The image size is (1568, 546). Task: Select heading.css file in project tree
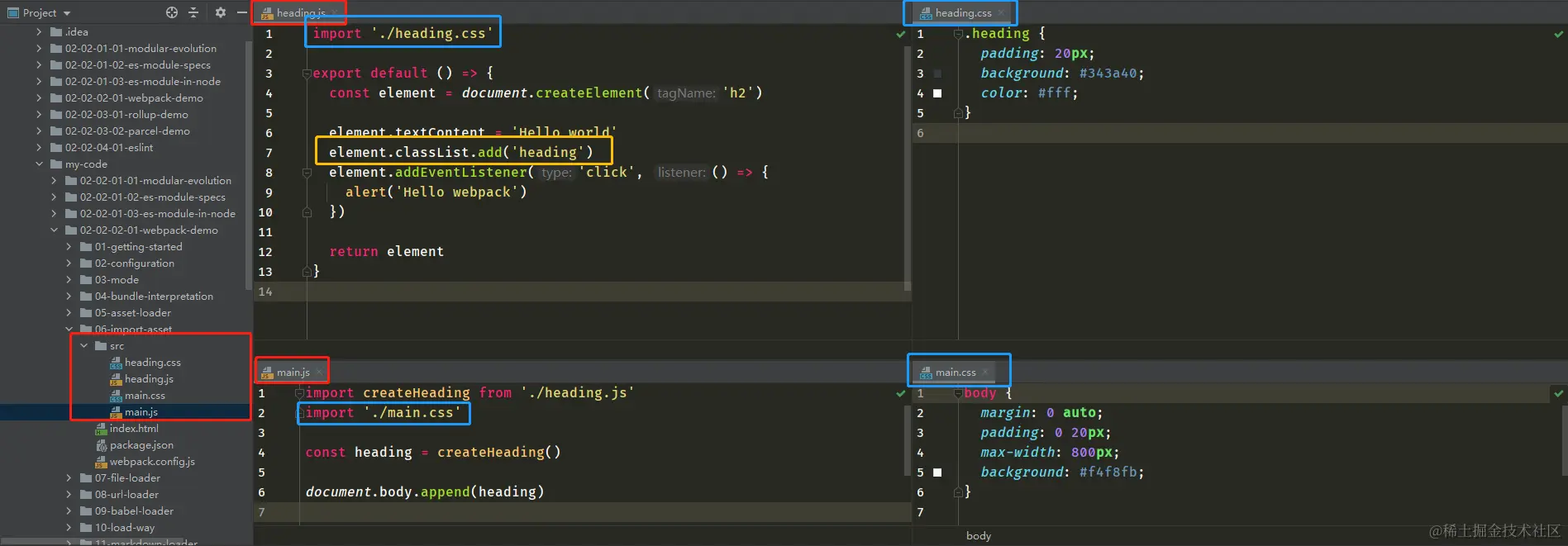coord(152,363)
